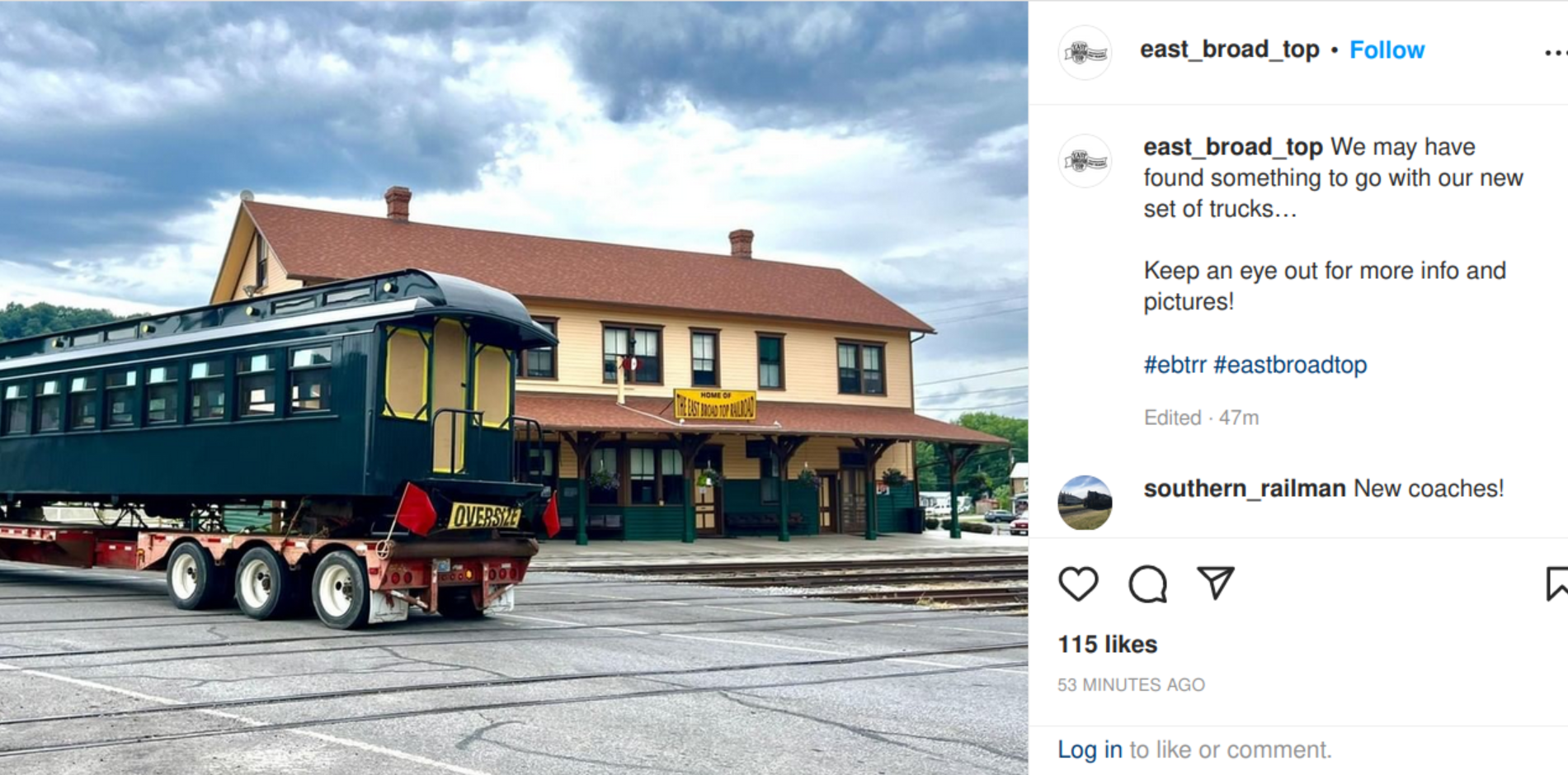The image size is (1568, 775).
Task: Open southern_railman commenter profile name
Action: coord(1244,489)
